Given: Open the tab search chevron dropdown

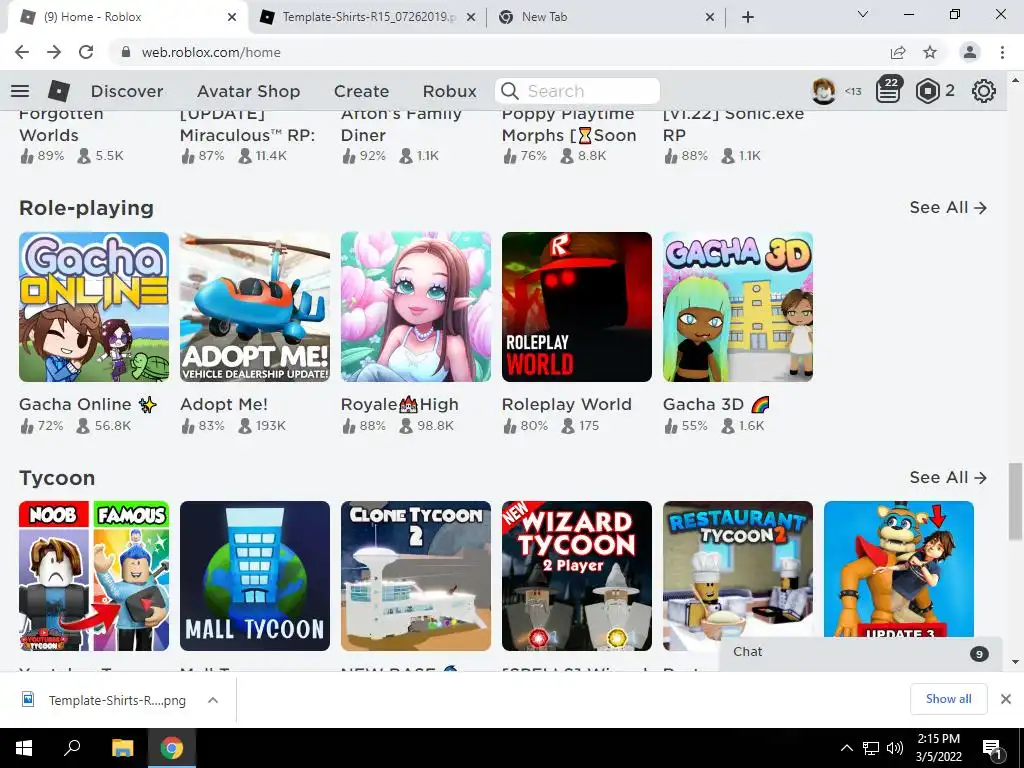Looking at the screenshot, I should [863, 14].
